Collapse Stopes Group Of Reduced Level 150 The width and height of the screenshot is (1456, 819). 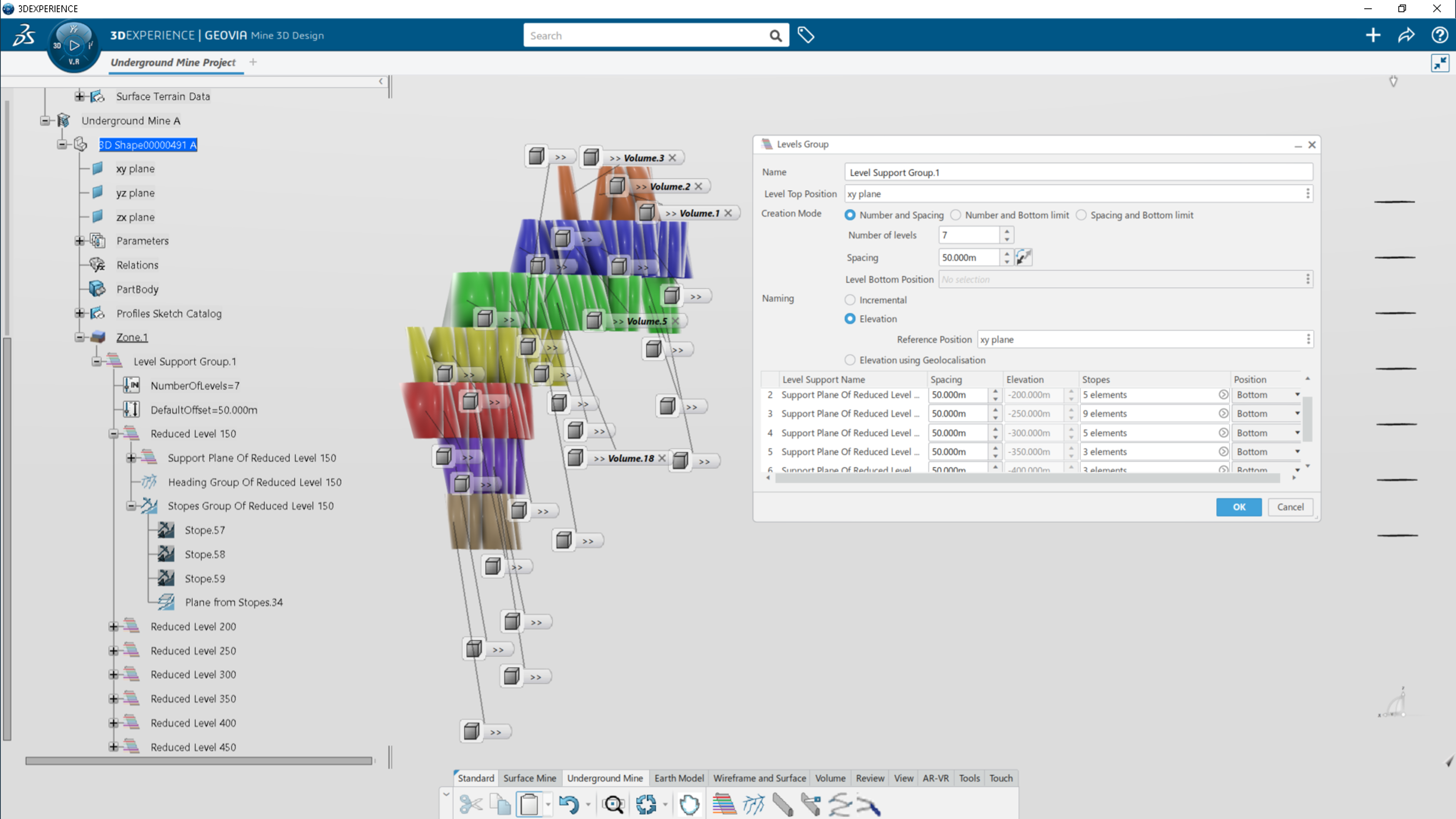131,506
